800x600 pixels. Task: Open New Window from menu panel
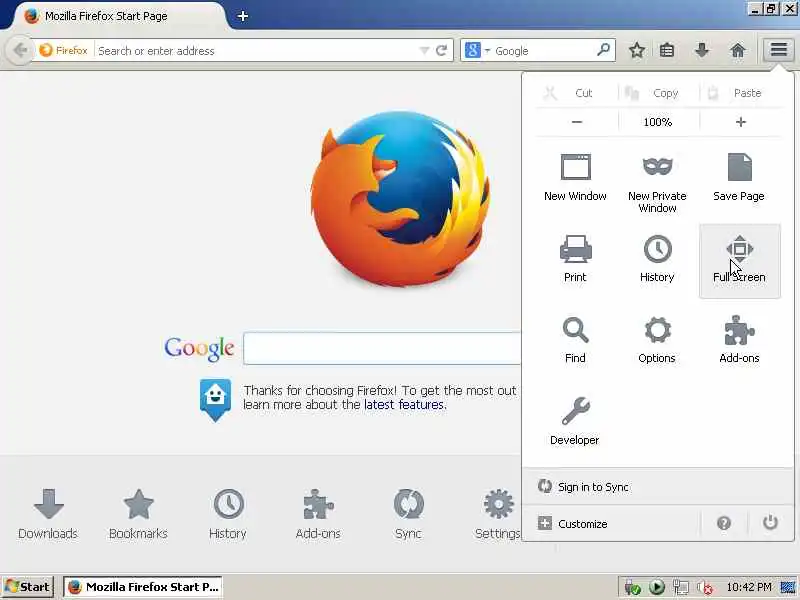(576, 177)
